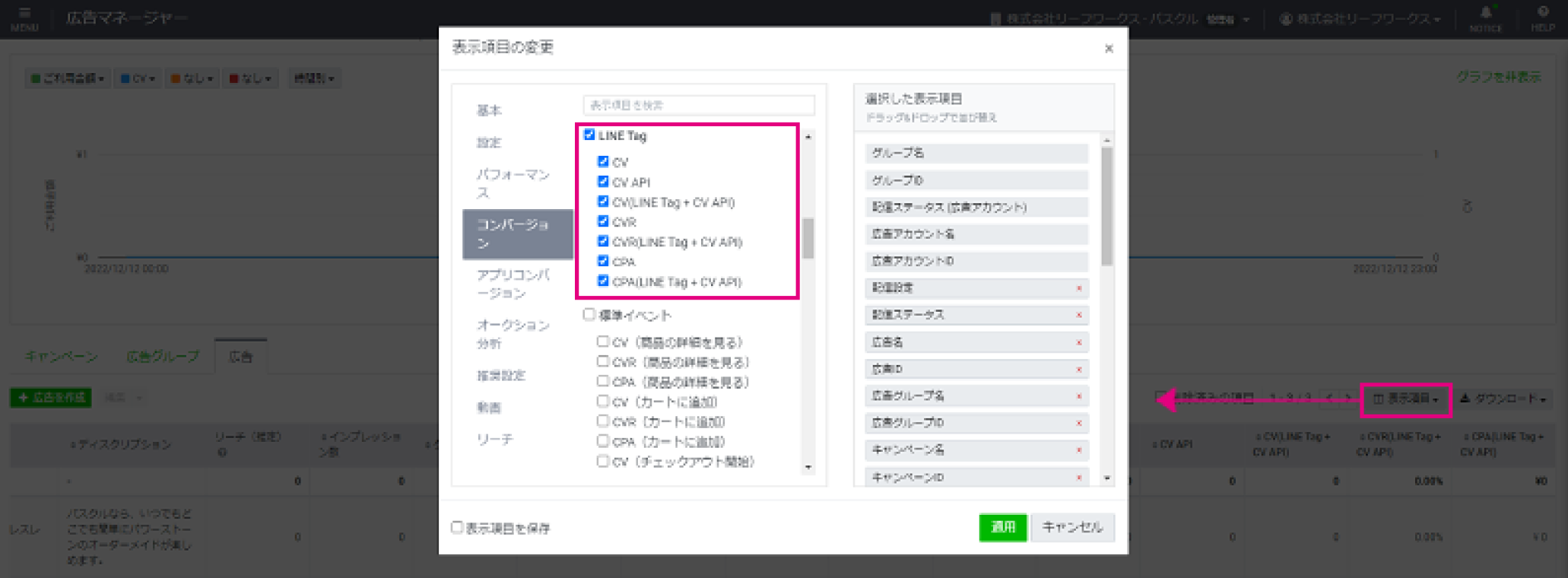Uncheck the CV API checkbox
The height and width of the screenshot is (578, 1568).
[x=603, y=181]
